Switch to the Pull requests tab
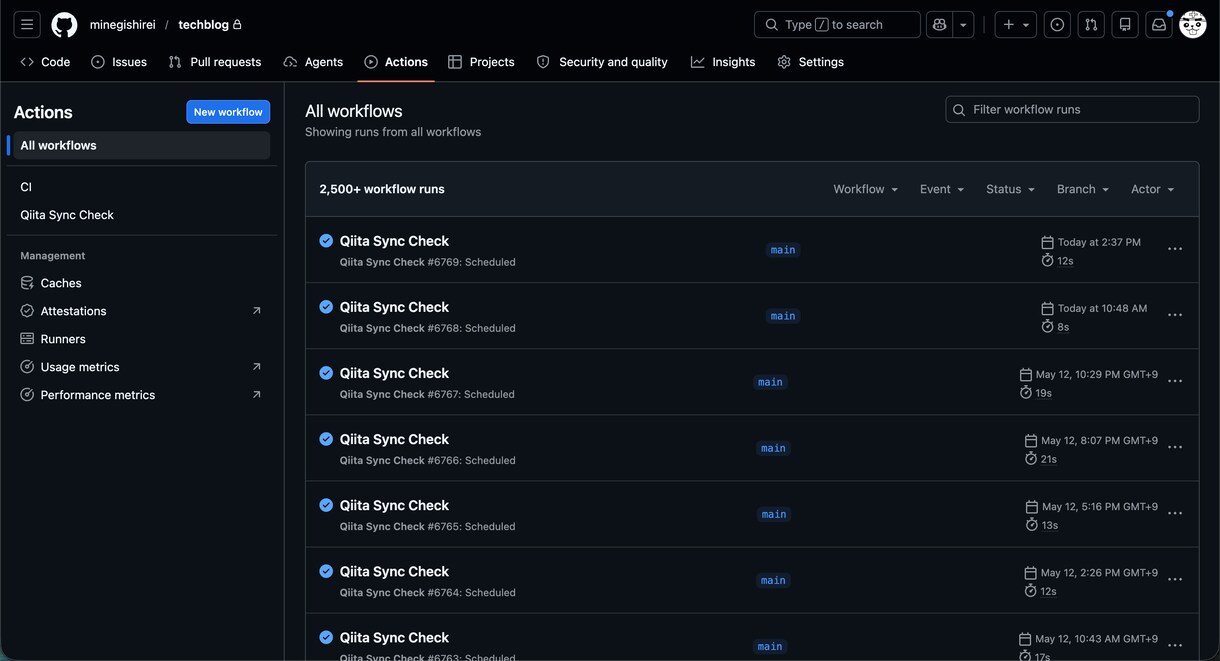Viewport: 1220px width, 661px height. pyautogui.click(x=215, y=62)
